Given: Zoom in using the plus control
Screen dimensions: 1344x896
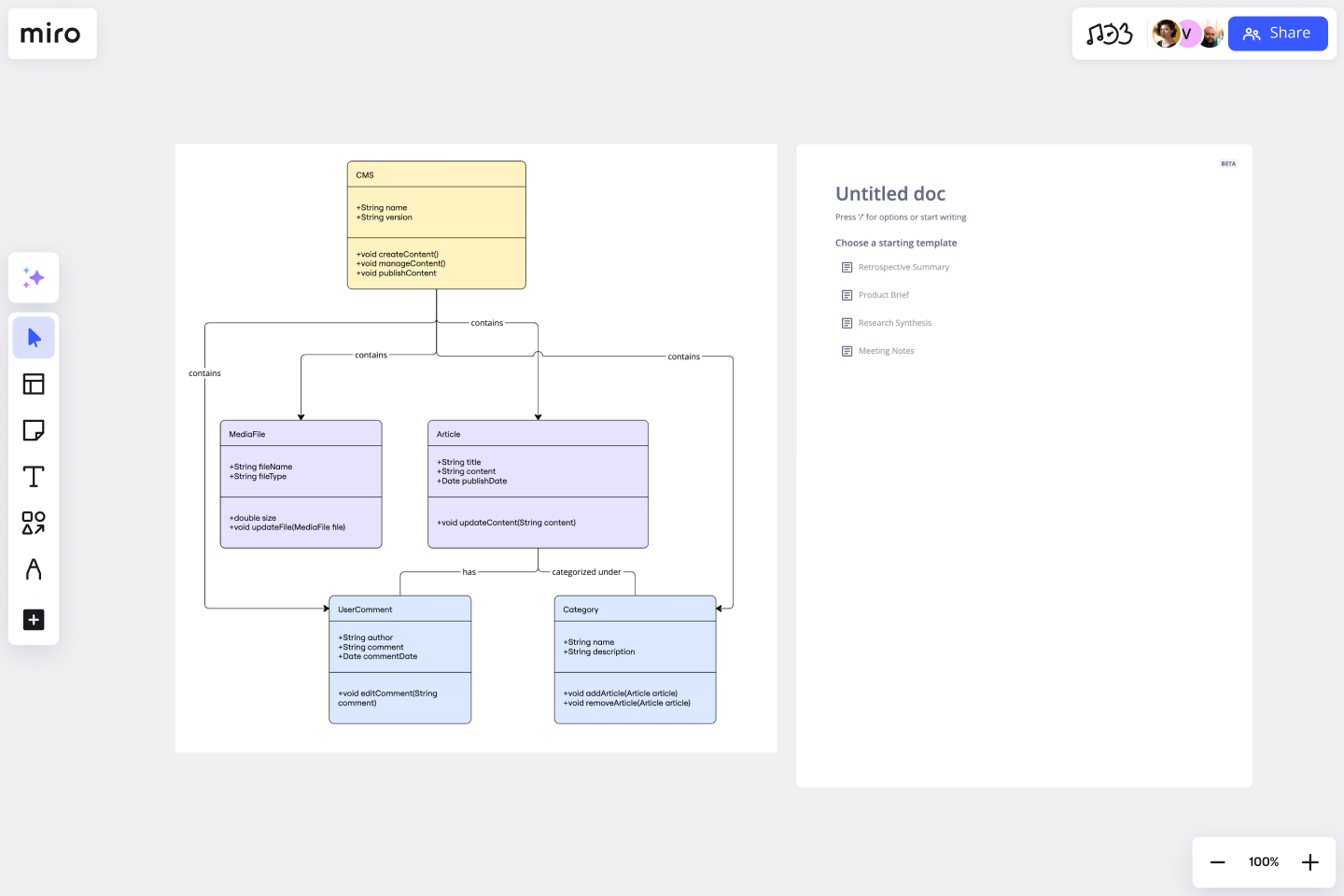Looking at the screenshot, I should [x=1309, y=861].
